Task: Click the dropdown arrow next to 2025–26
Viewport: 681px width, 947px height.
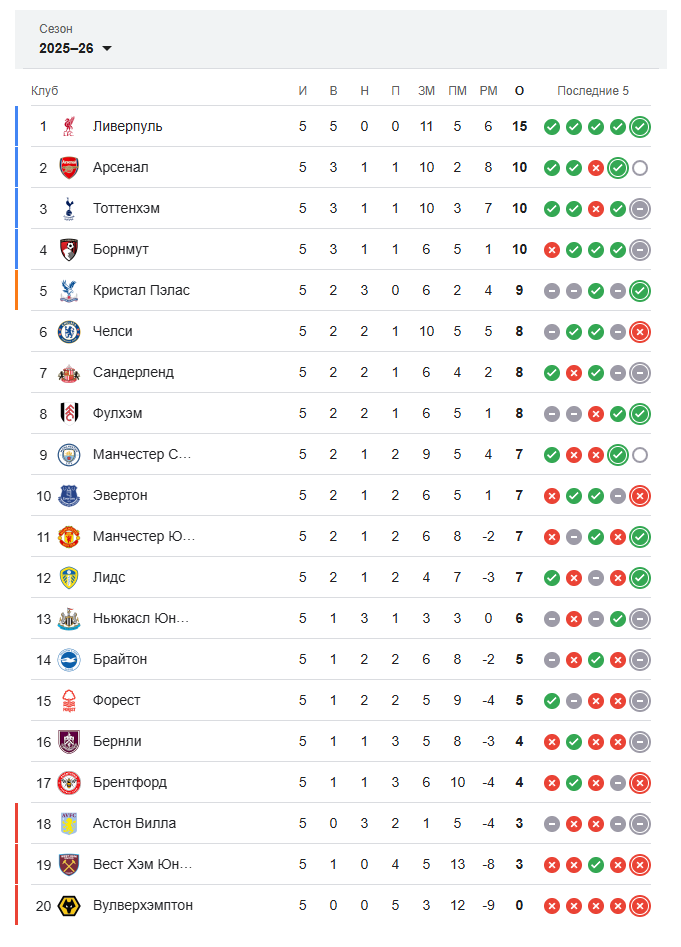Action: tap(107, 48)
